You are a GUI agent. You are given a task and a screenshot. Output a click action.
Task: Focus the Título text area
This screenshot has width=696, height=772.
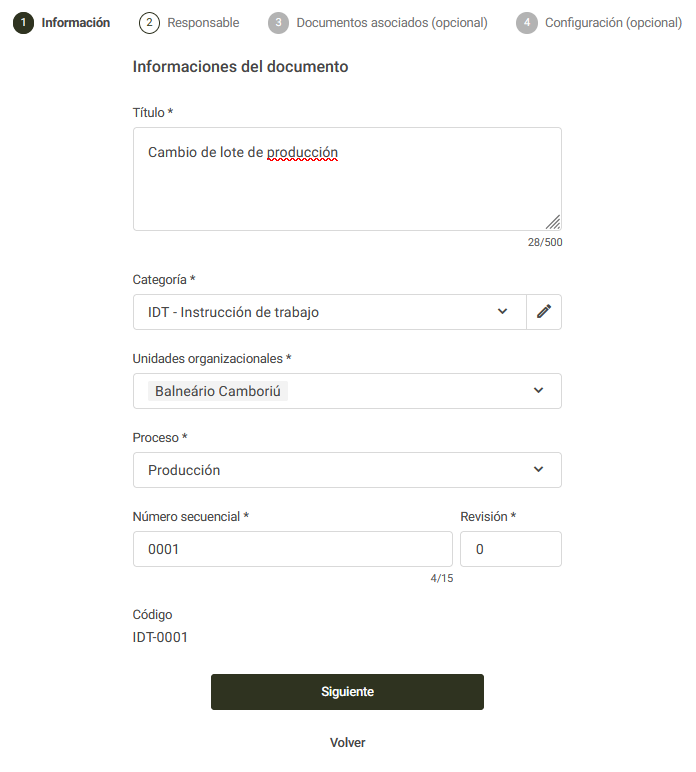(347, 179)
